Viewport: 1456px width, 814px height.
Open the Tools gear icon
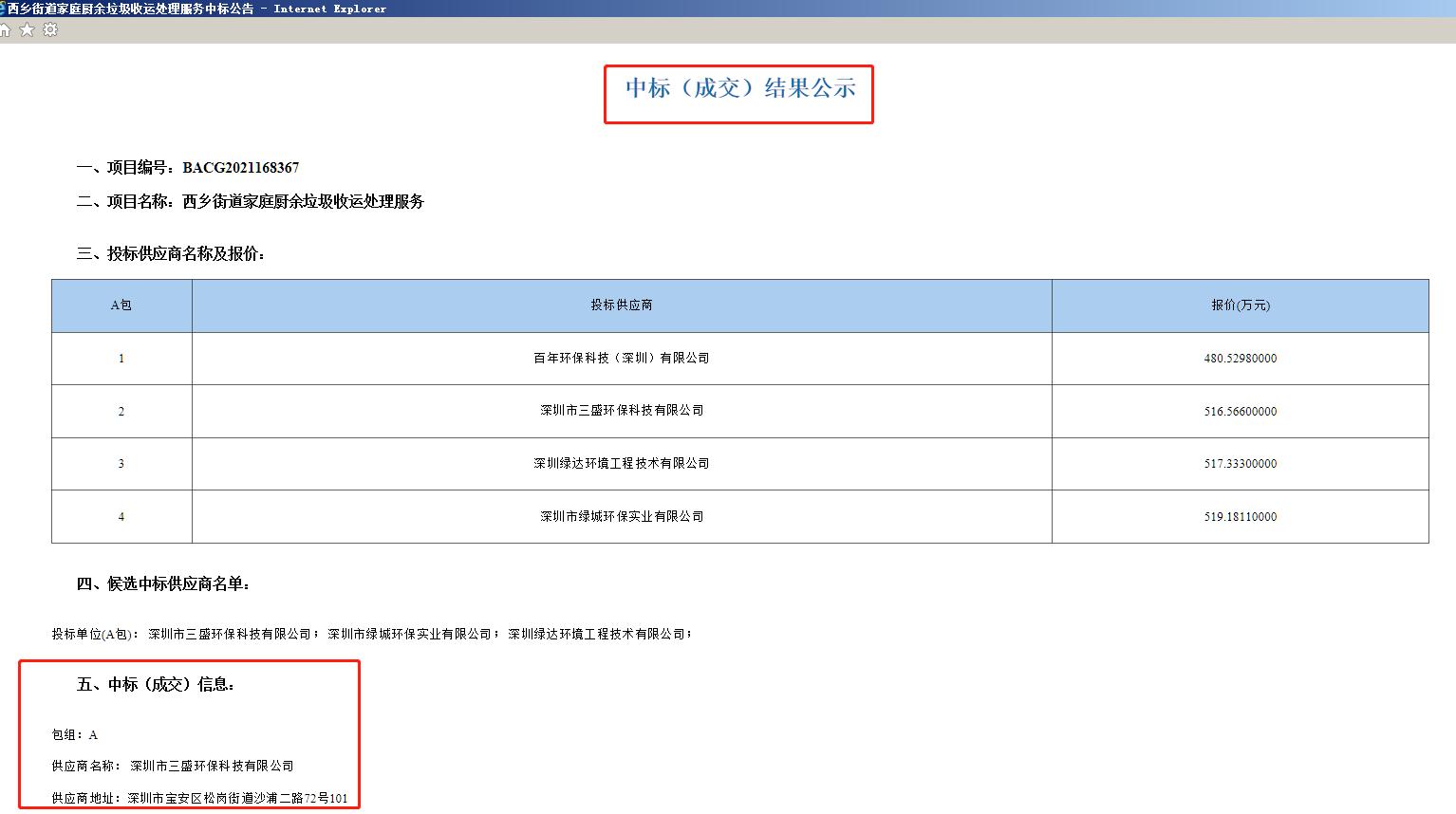(x=49, y=30)
